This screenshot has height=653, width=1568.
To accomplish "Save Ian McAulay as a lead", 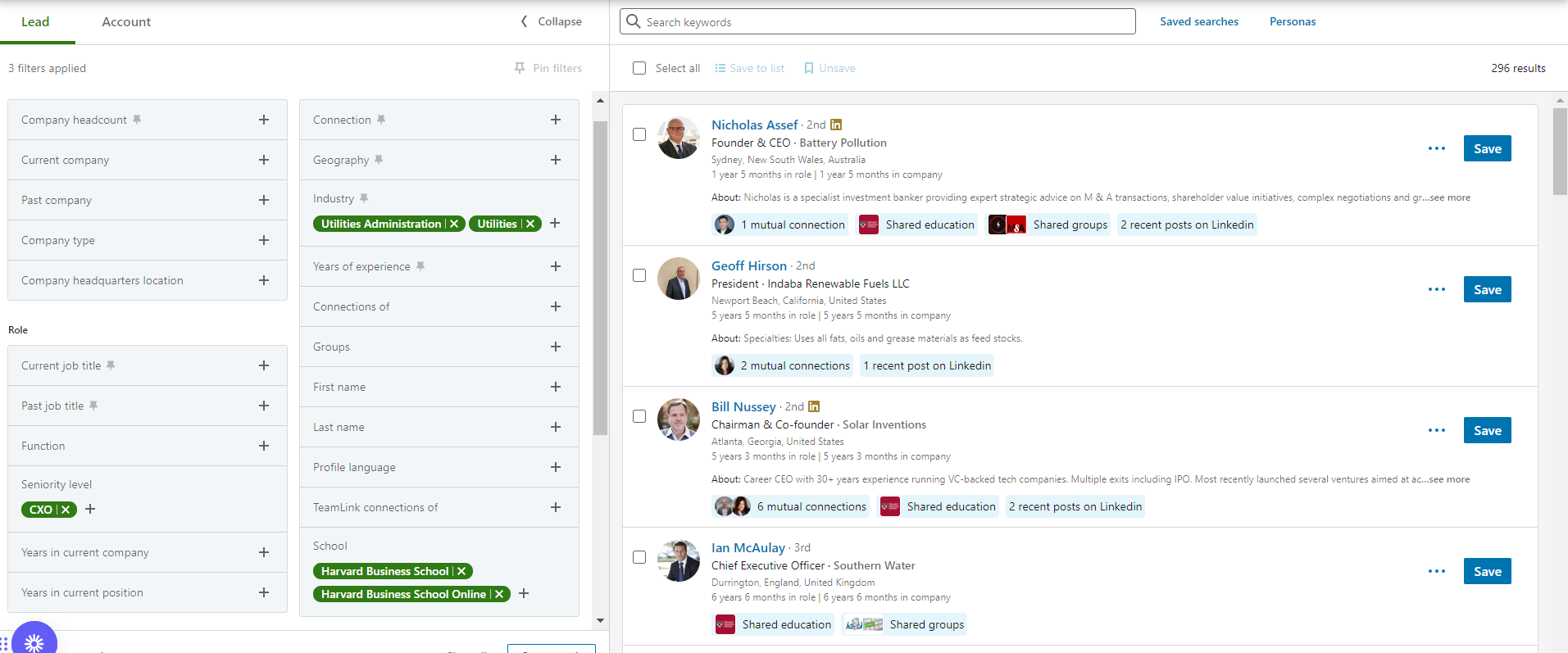I will [1487, 571].
